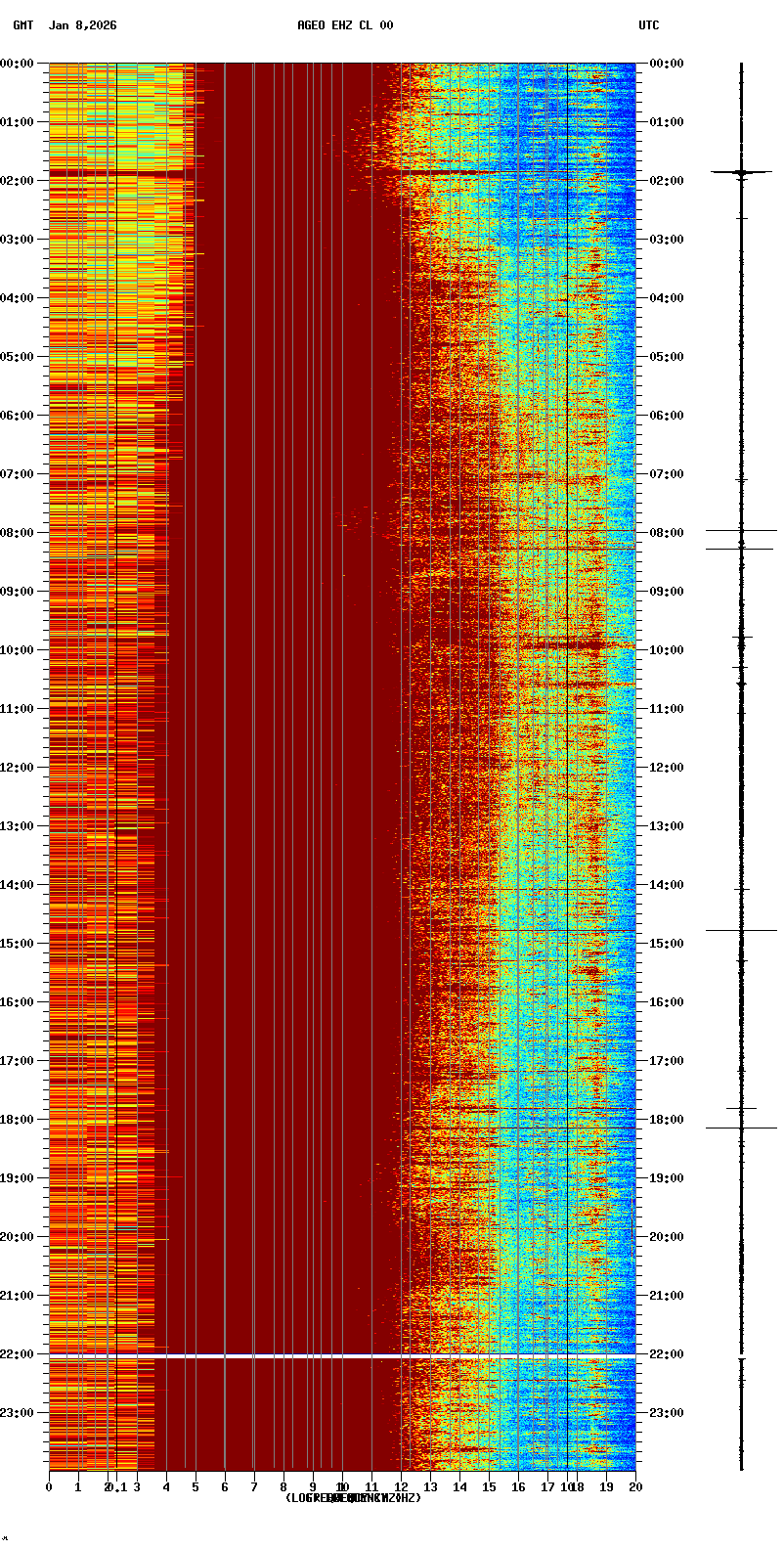The width and height of the screenshot is (784, 1549).
Task: Click the GMT label at top left
Action: 23,25
